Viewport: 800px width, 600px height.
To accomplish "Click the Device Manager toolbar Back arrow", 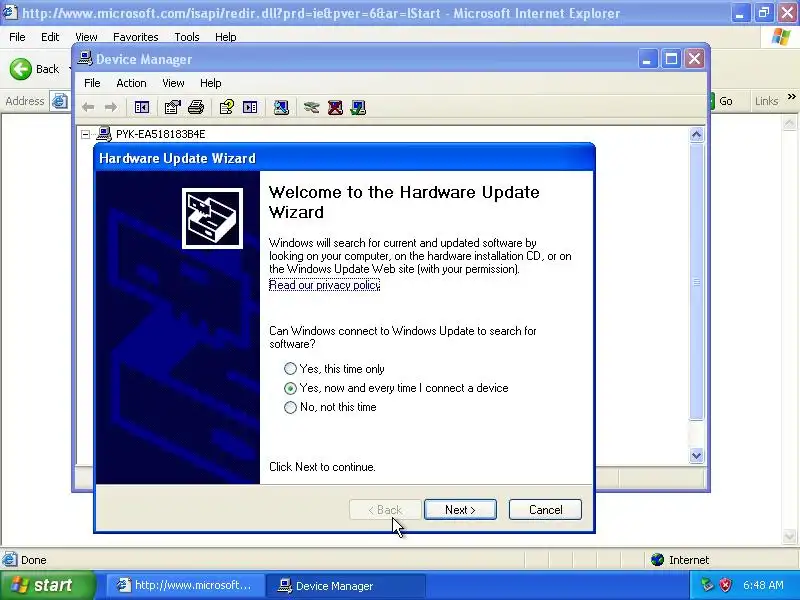I will 88,107.
